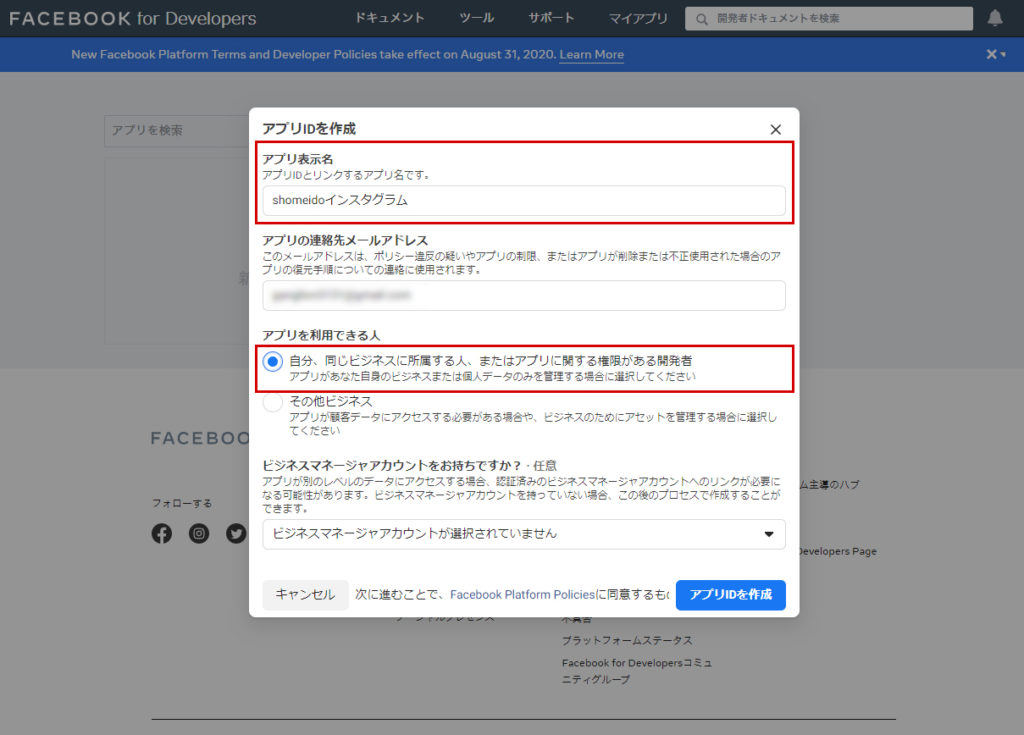Select the 自分、同じビジネス radio option
Image resolution: width=1024 pixels, height=735 pixels.
[272, 362]
